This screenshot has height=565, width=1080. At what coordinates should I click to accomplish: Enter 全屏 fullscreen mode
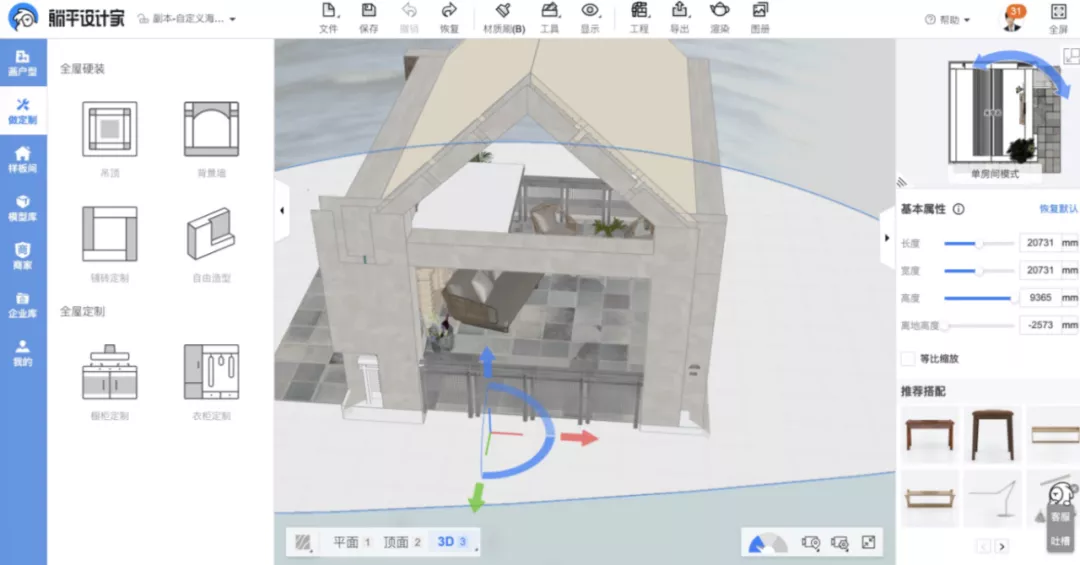[1058, 19]
